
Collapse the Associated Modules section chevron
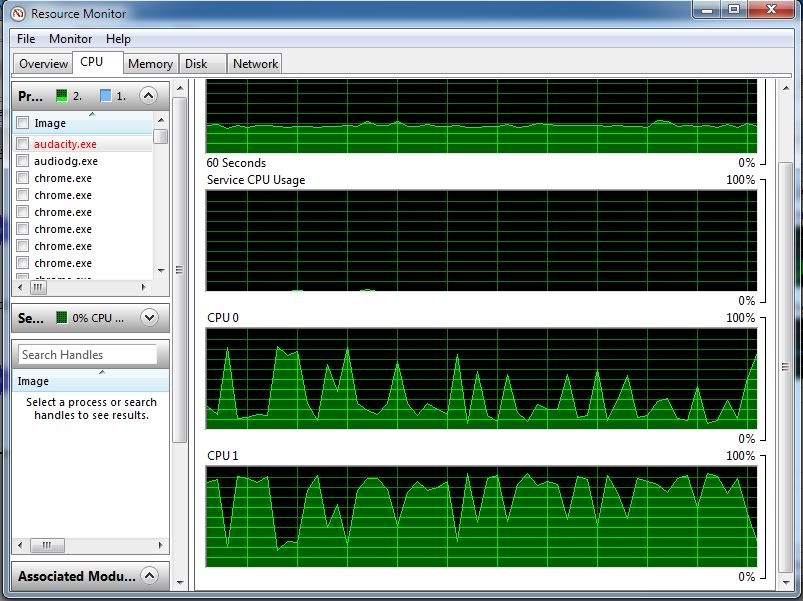(149, 575)
